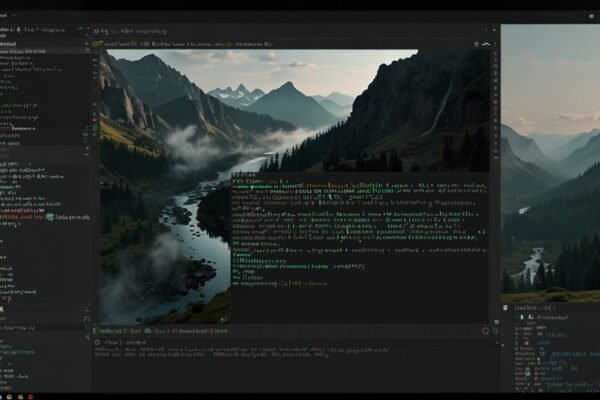
Task: Toggle the checkbox icon in the bottom panel header
Action: [x=97, y=330]
